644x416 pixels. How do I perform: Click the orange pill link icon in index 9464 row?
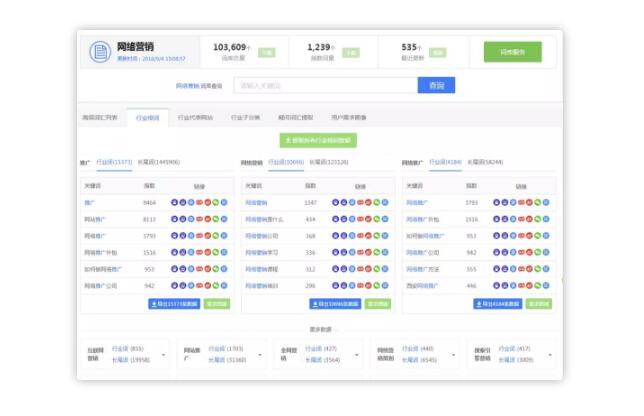[199, 202]
